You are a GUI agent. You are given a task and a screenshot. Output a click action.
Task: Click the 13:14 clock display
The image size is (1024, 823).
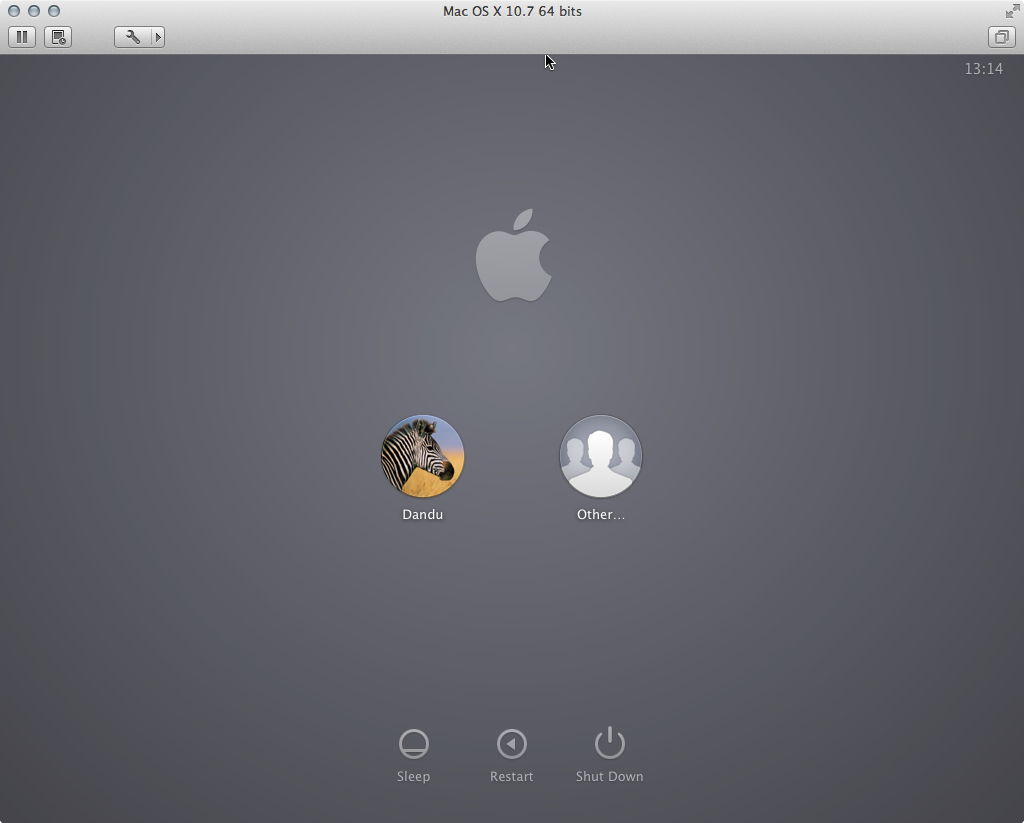983,69
